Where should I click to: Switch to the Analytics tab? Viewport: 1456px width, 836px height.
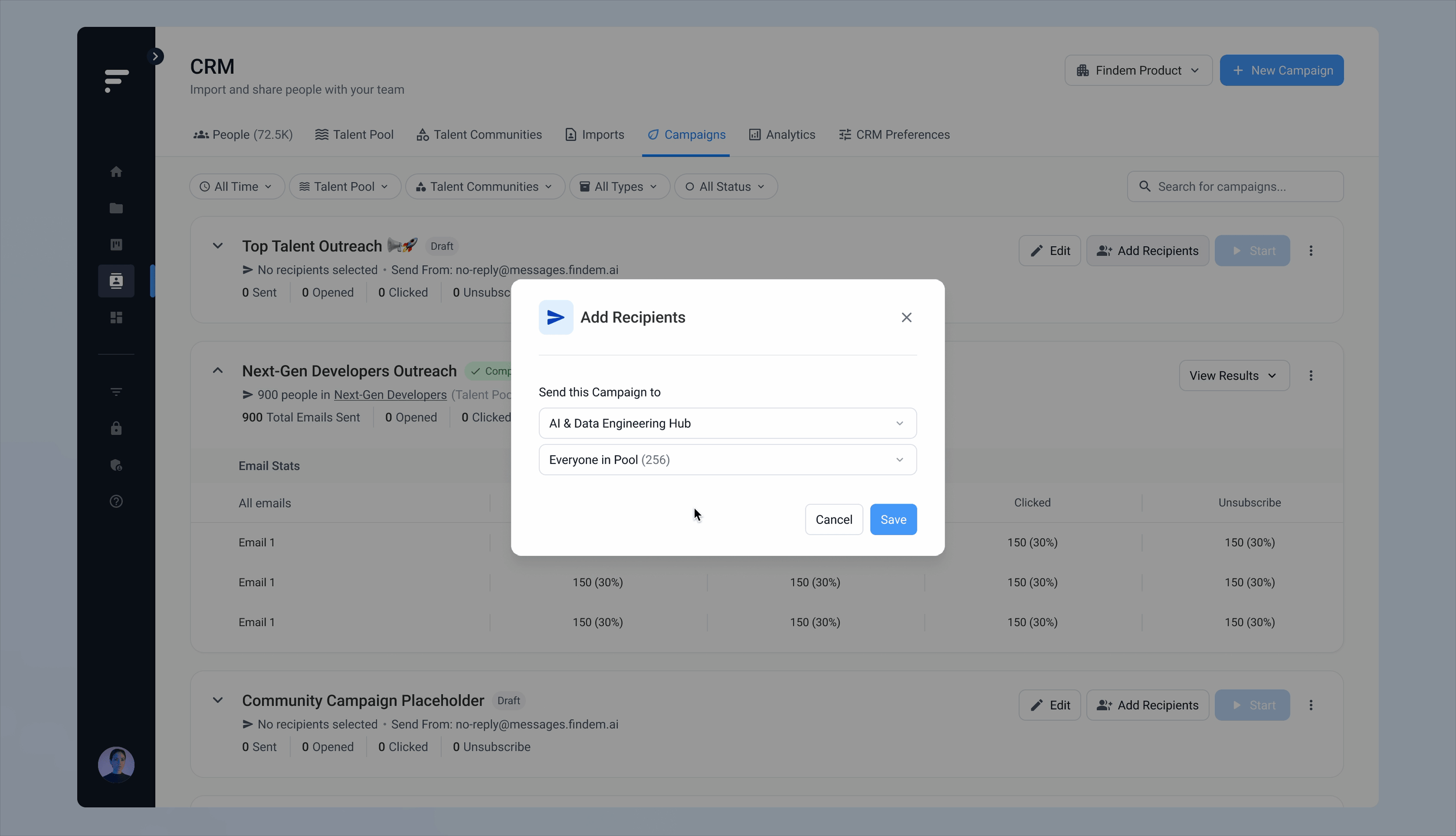pos(782,135)
